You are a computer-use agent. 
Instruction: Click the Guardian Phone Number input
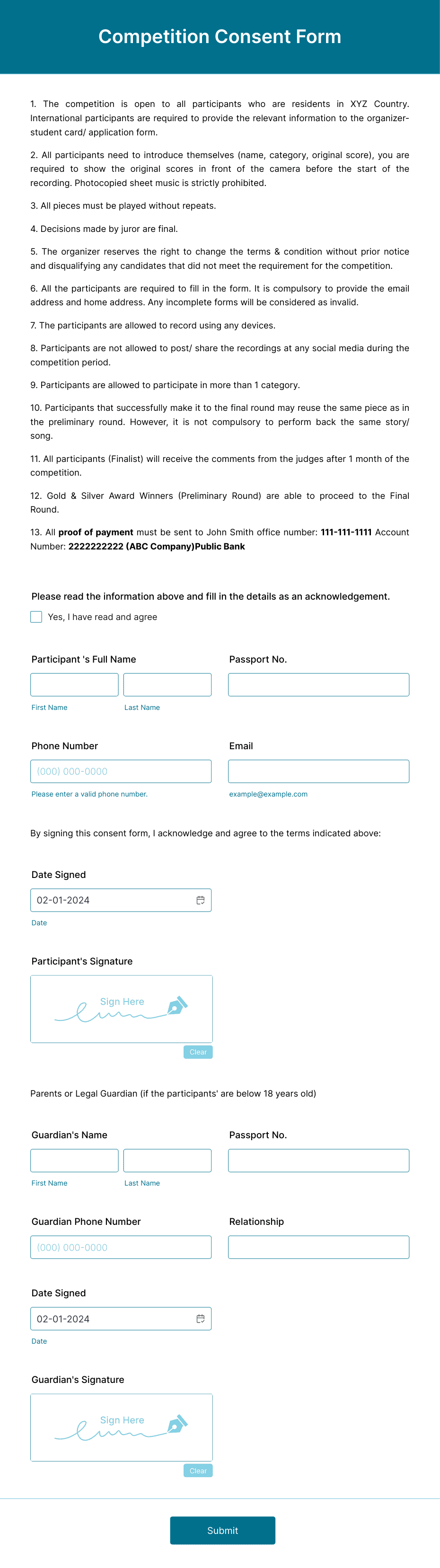click(121, 1247)
